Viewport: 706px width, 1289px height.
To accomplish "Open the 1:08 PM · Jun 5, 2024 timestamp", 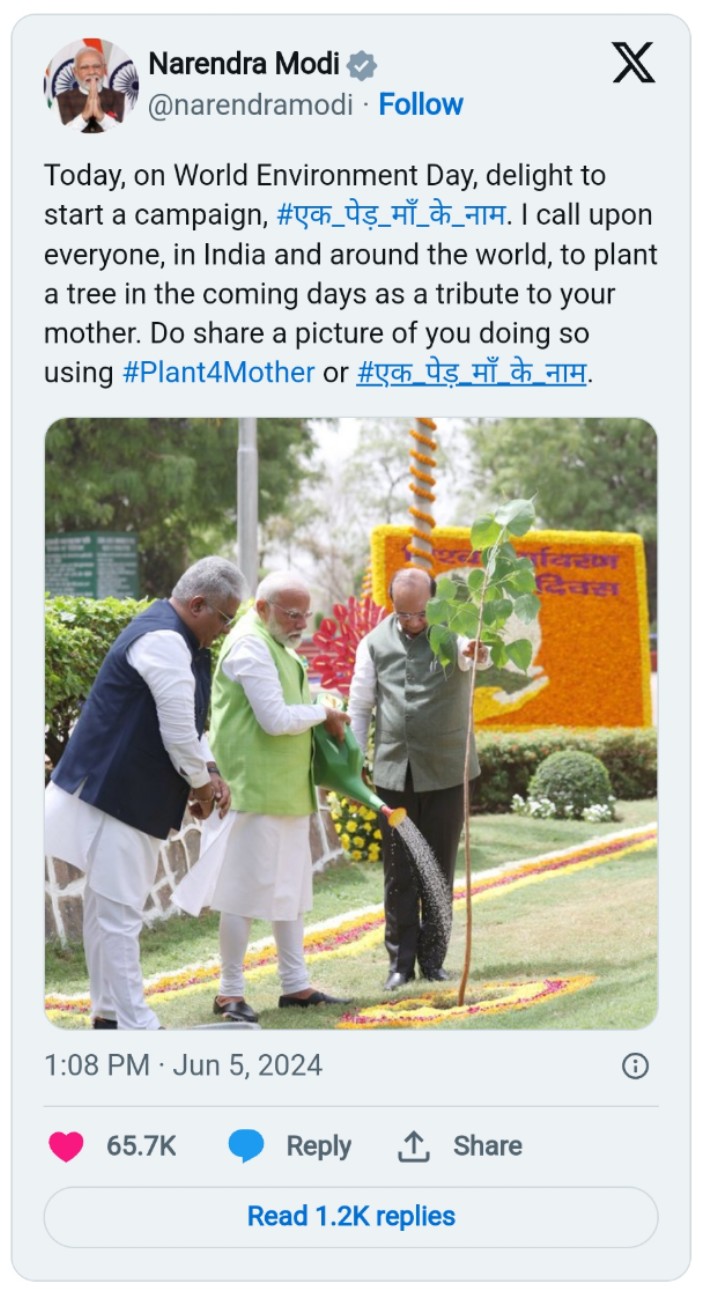I will [183, 1065].
